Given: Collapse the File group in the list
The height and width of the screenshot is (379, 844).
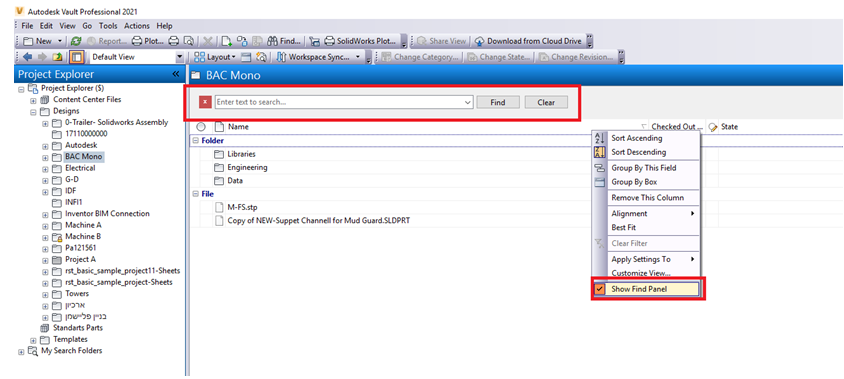Looking at the screenshot, I should click(195, 193).
